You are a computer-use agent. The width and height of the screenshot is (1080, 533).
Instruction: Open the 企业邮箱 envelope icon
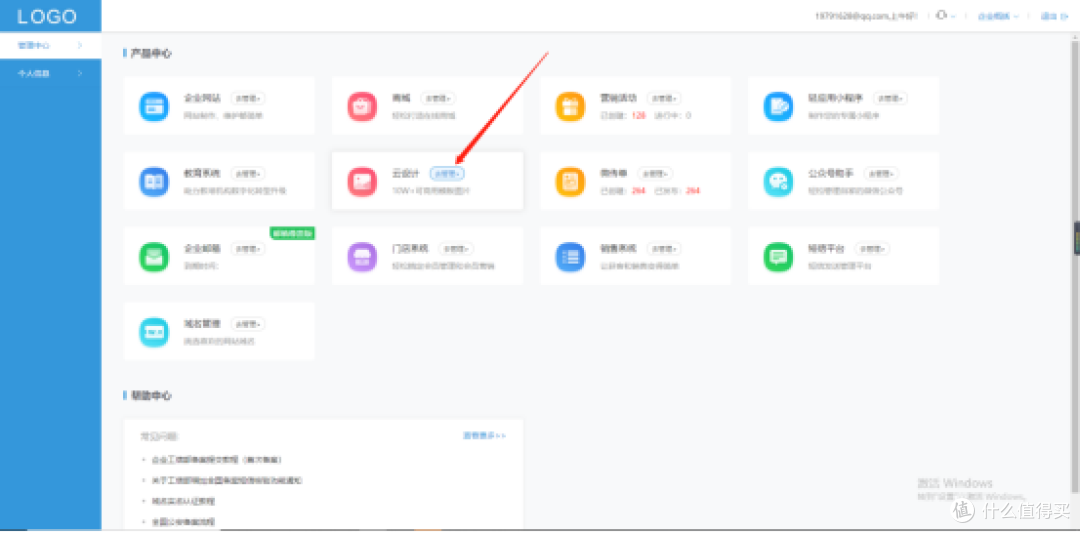point(154,257)
